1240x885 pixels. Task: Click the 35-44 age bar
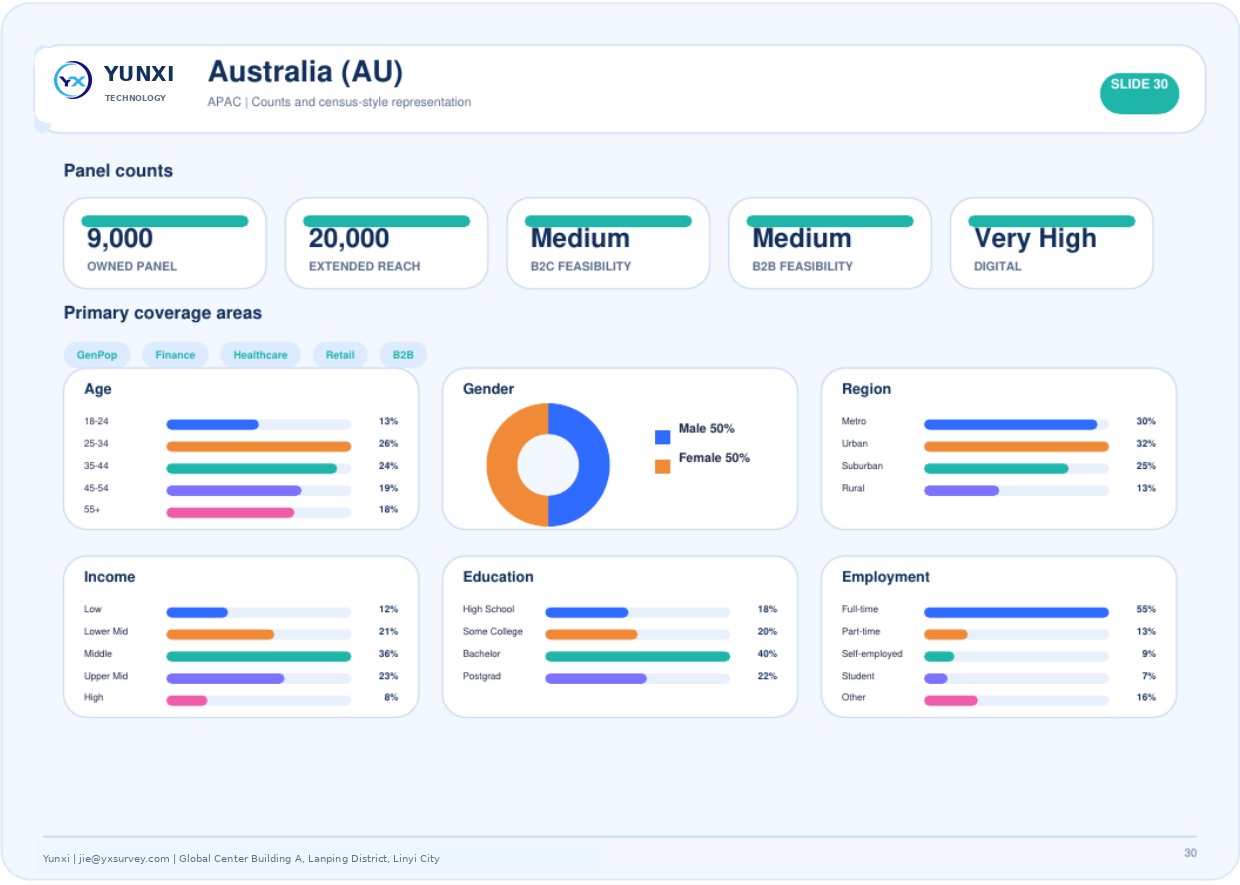(x=251, y=469)
